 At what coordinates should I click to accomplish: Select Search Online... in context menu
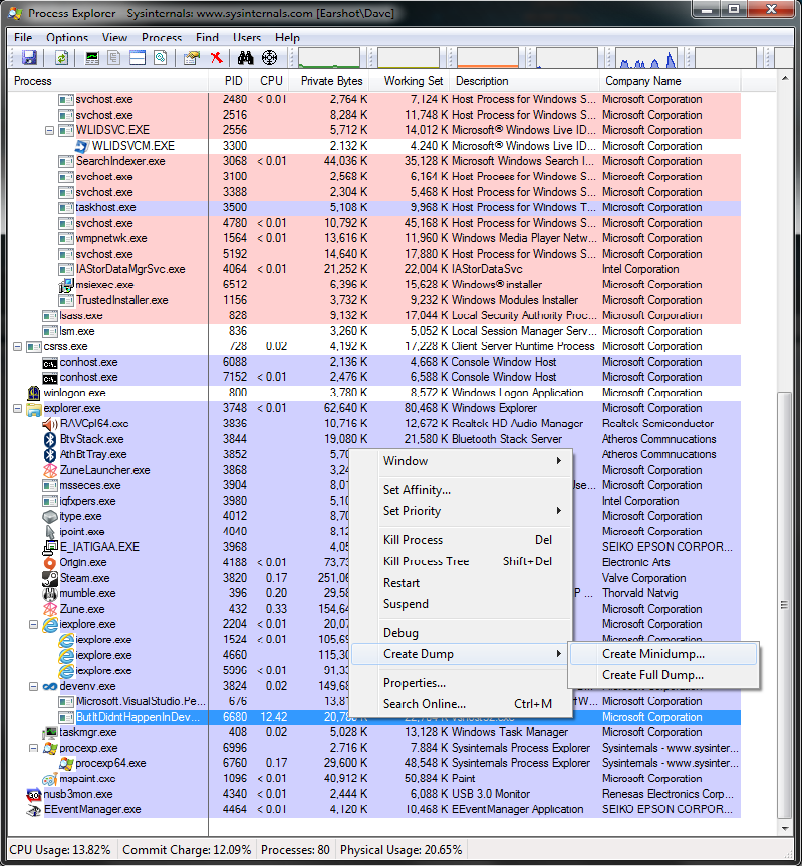coord(461,704)
